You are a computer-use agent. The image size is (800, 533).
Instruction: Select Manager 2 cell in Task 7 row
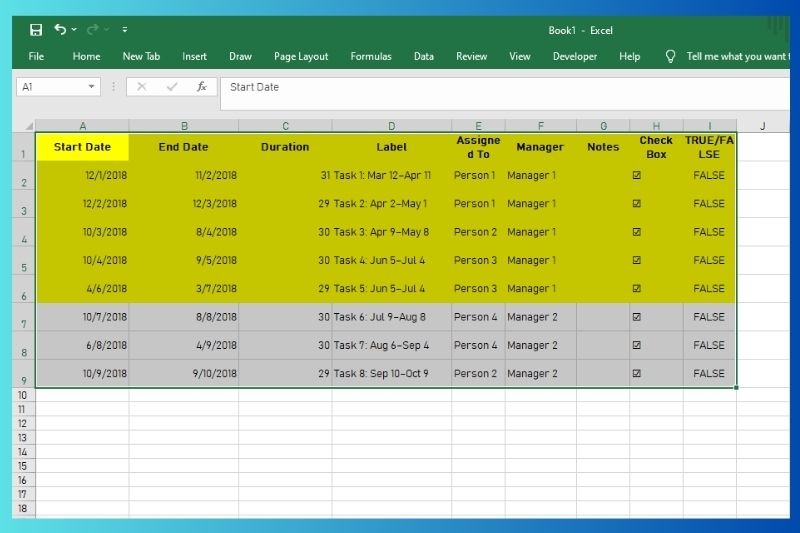[541, 345]
